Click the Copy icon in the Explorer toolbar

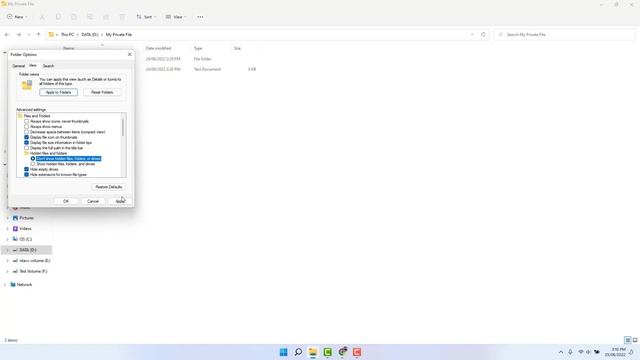58,17
